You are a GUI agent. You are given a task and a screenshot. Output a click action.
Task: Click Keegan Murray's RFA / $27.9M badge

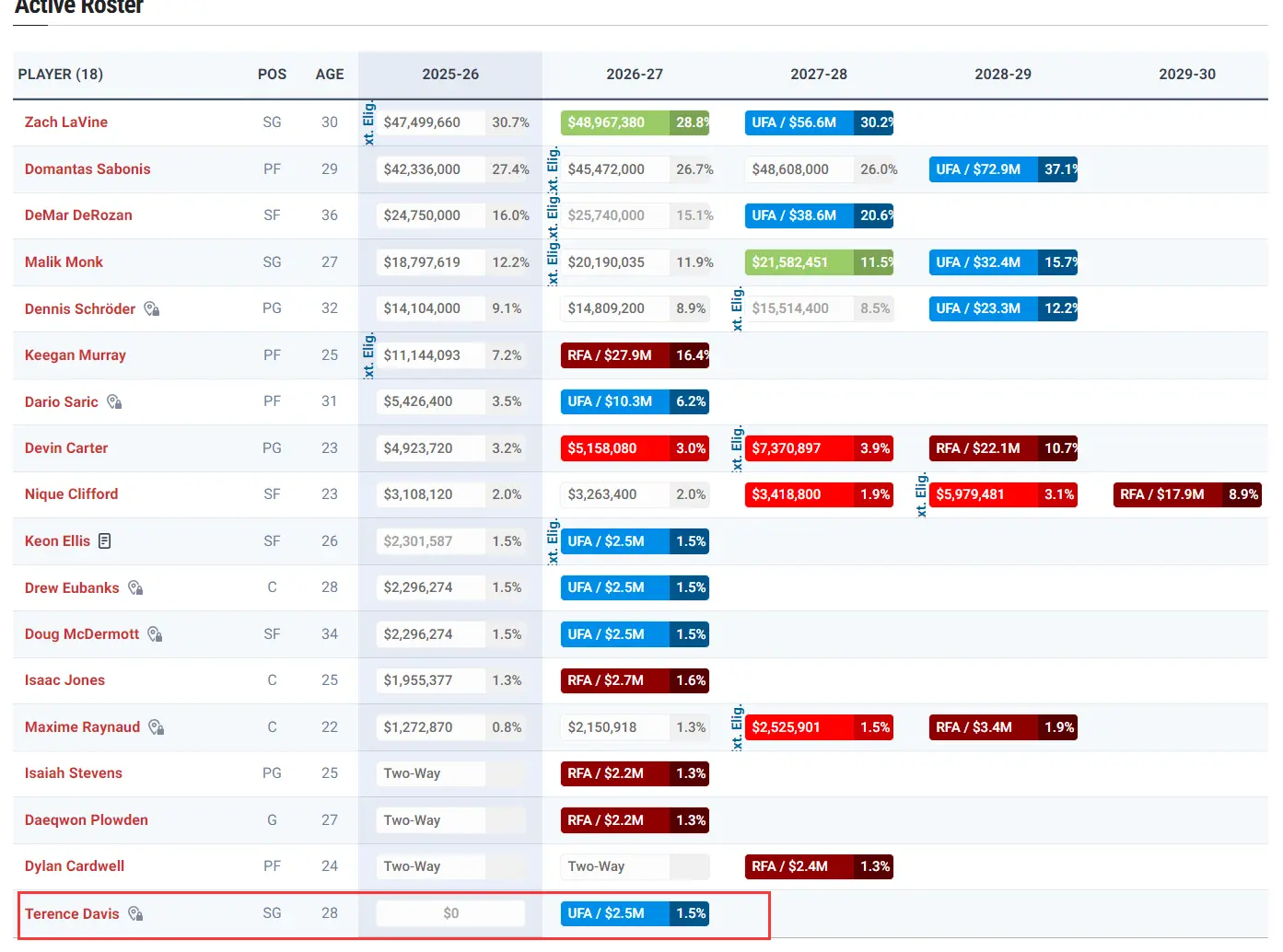coord(610,355)
